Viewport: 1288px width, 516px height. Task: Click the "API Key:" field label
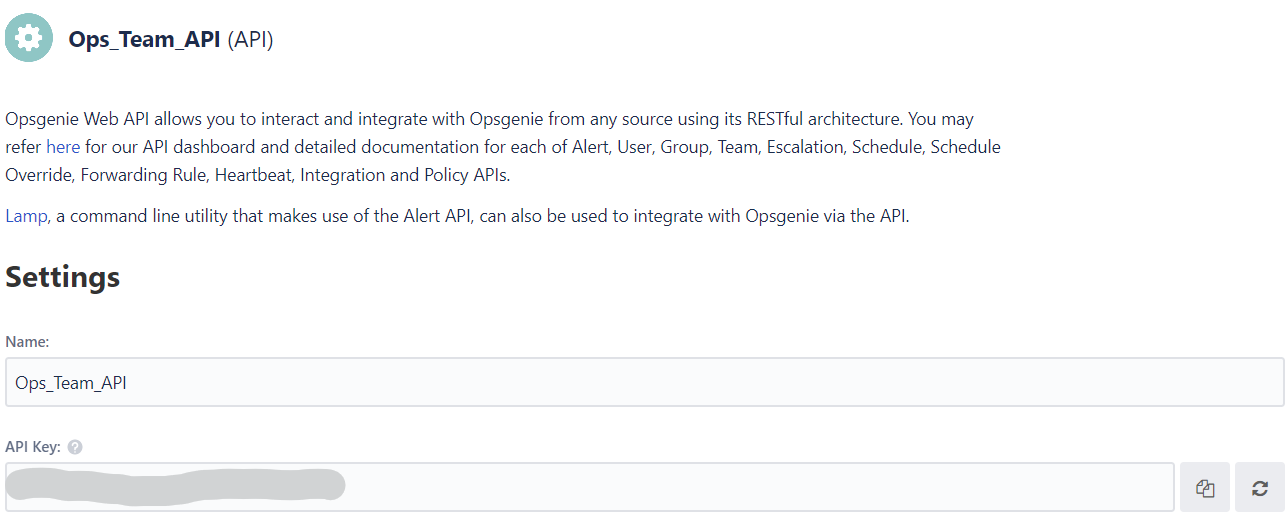(x=33, y=447)
